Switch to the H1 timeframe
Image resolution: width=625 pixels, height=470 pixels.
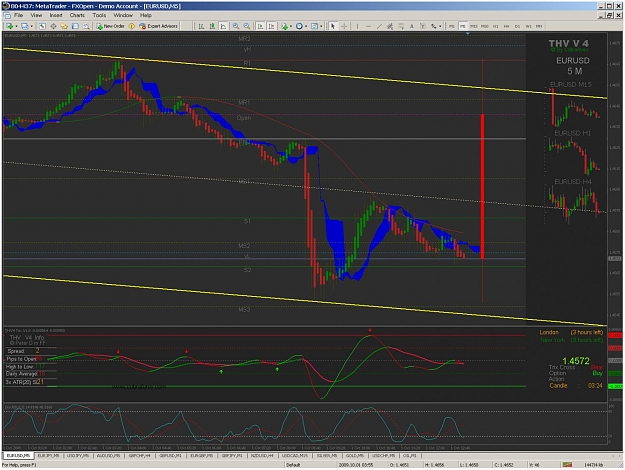click(x=495, y=26)
